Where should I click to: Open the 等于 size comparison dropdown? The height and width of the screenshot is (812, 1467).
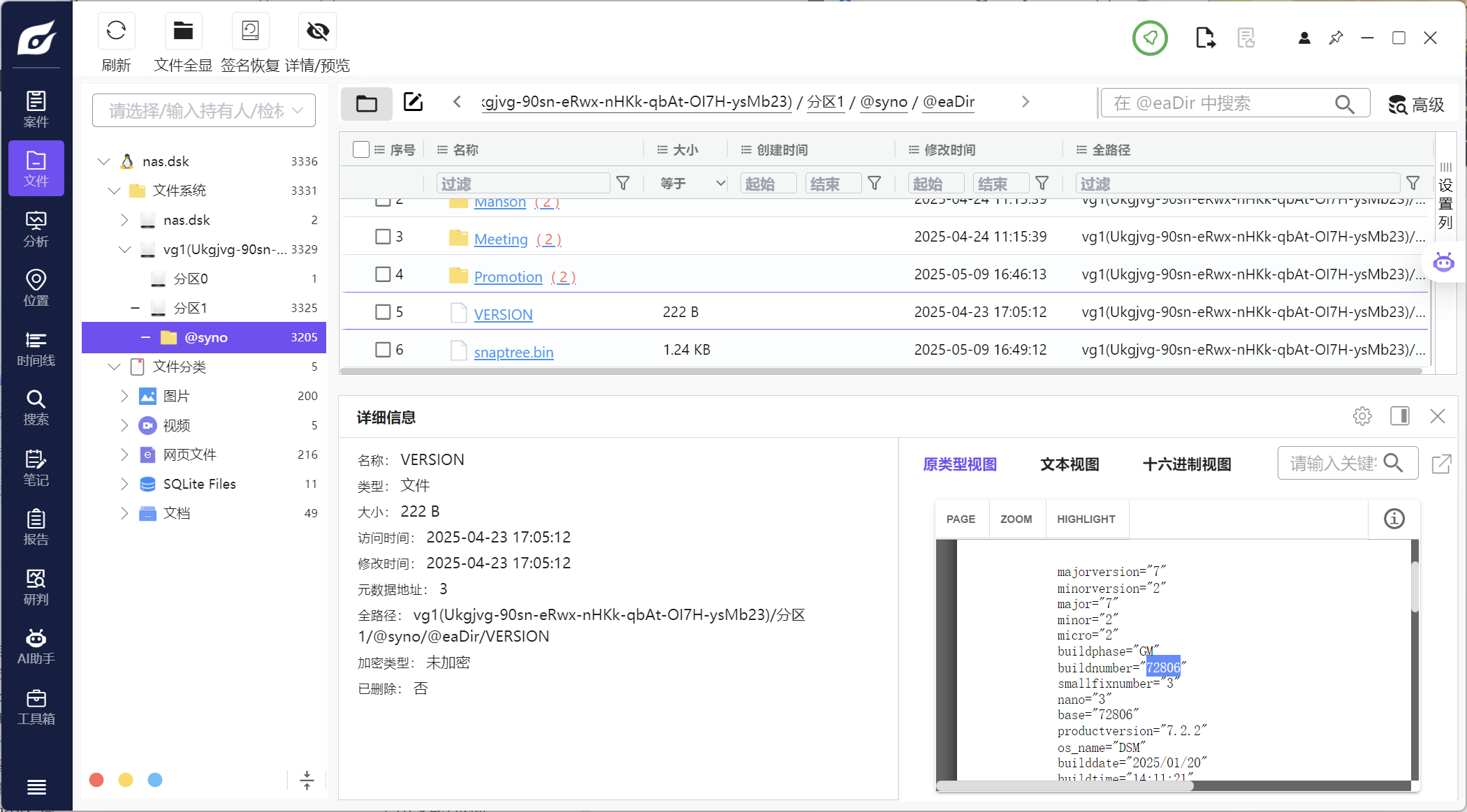pyautogui.click(x=692, y=184)
